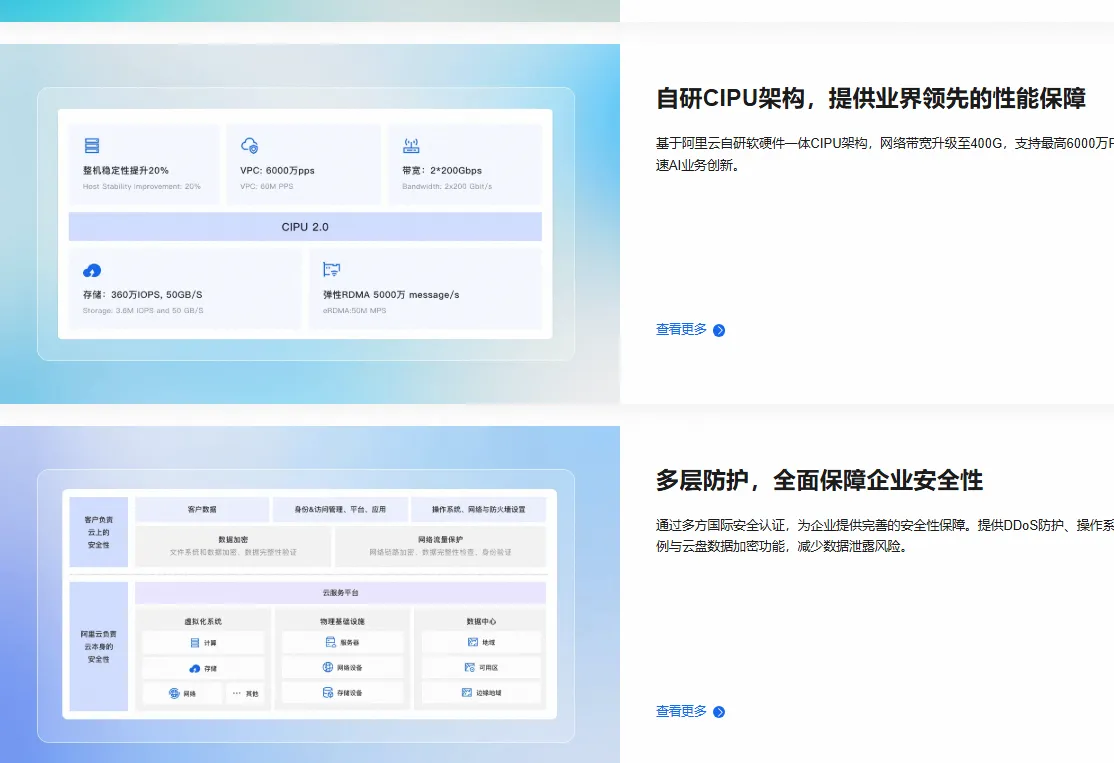Open 查看更多 link under 自研CIPU架构
The image size is (1114, 763).
coord(681,330)
